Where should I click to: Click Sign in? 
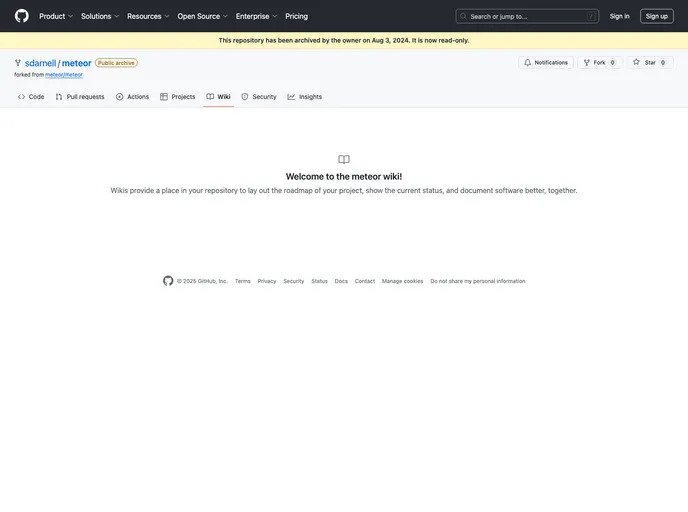(619, 16)
